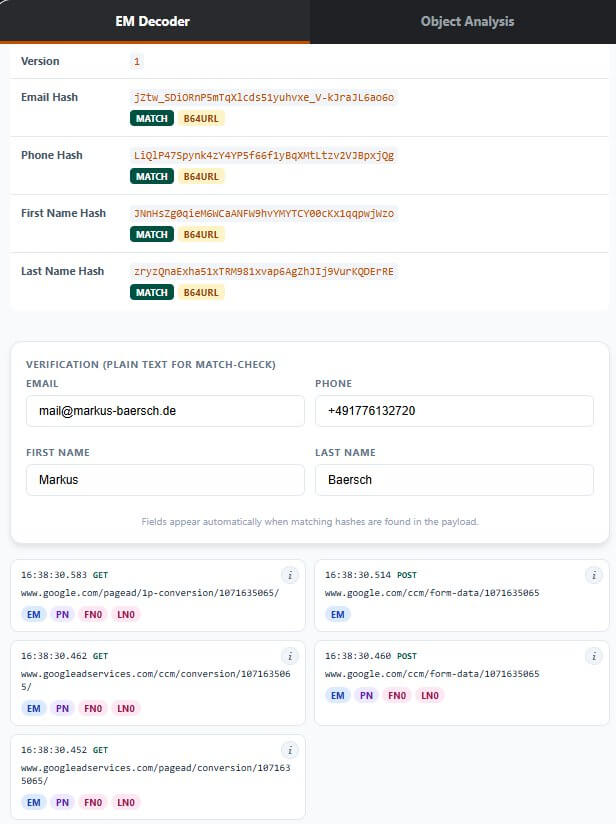
Task: Click PN tag in 1p-conversion request card
Action: tap(63, 615)
